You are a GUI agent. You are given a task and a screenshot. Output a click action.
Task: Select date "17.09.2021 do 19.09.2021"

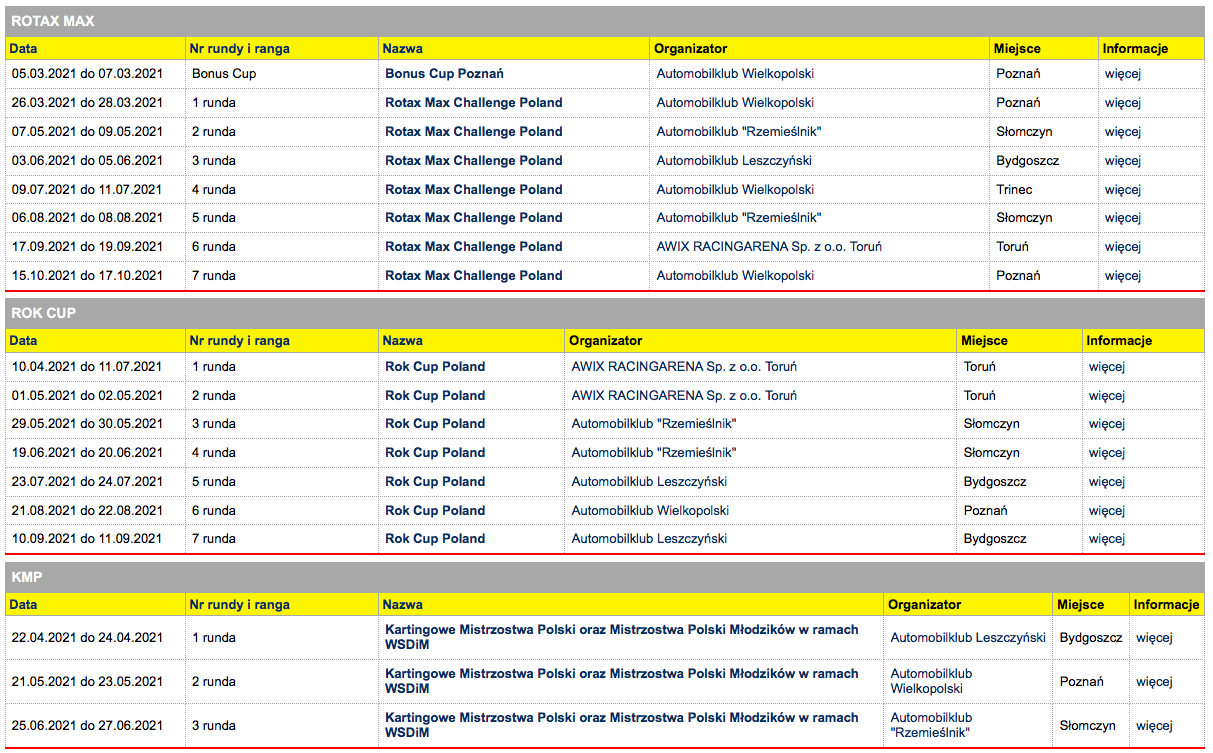click(x=87, y=247)
